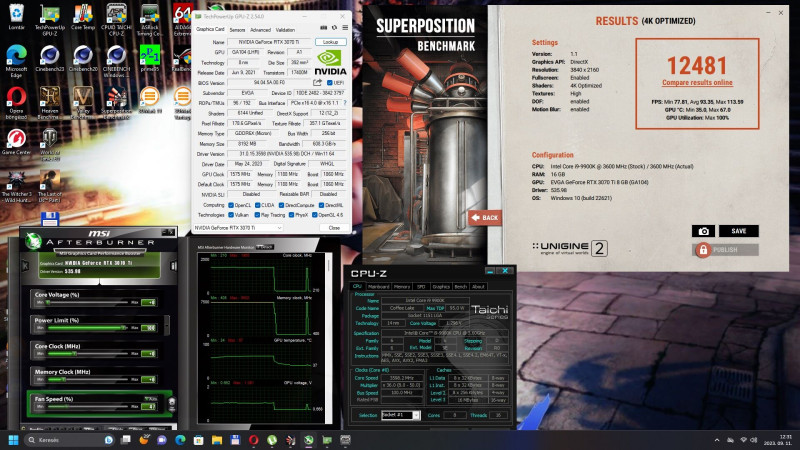Image resolution: width=800 pixels, height=450 pixels.
Task: Switch to the Advanced tab in GPU-Z
Action: (x=260, y=30)
